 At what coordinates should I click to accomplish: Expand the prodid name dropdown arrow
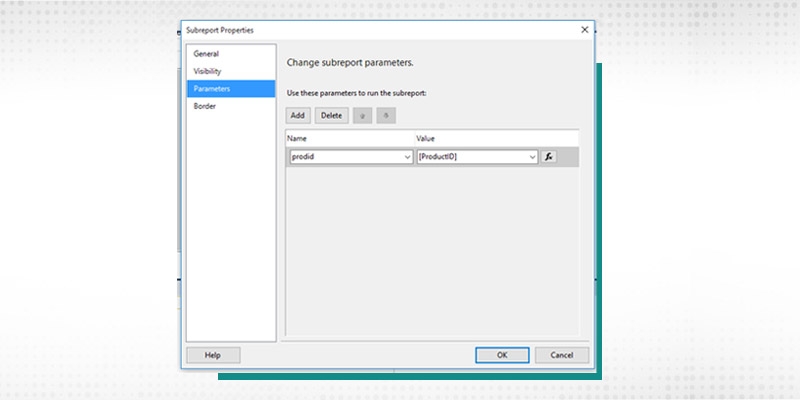407,157
